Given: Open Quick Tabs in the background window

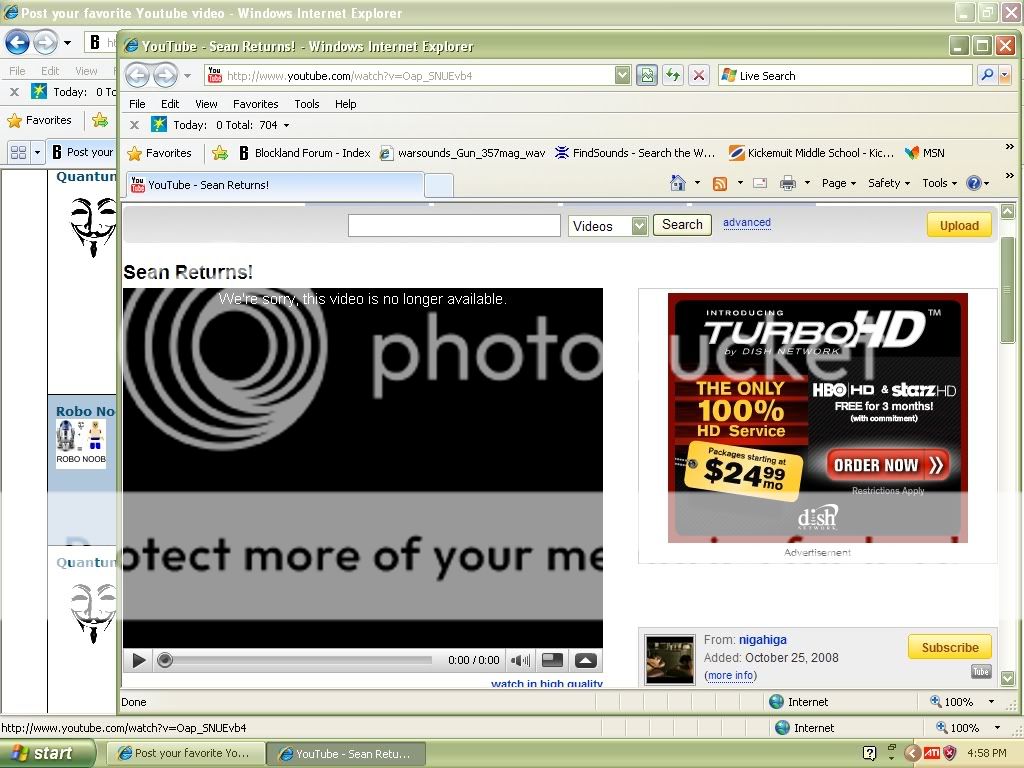Looking at the screenshot, I should click(18, 152).
